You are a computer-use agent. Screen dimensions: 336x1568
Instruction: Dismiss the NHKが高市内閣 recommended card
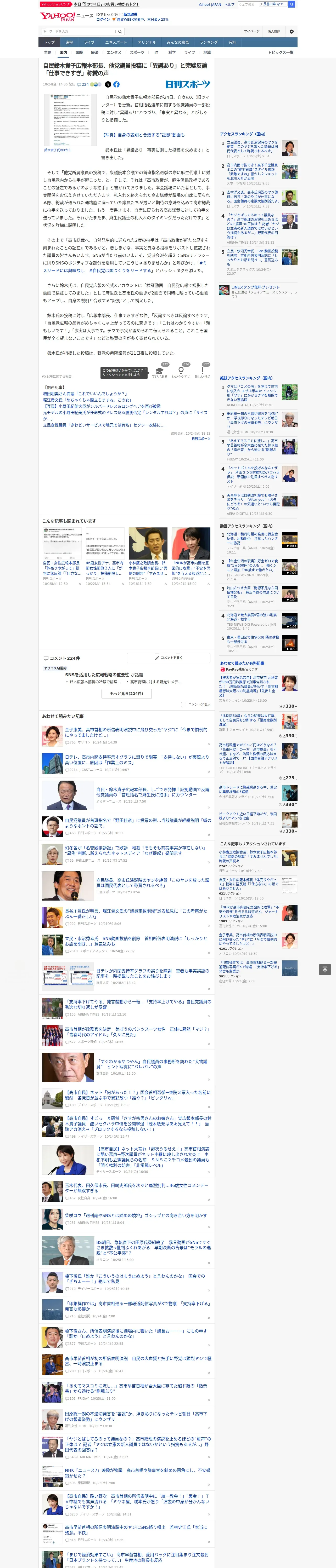point(208,584)
